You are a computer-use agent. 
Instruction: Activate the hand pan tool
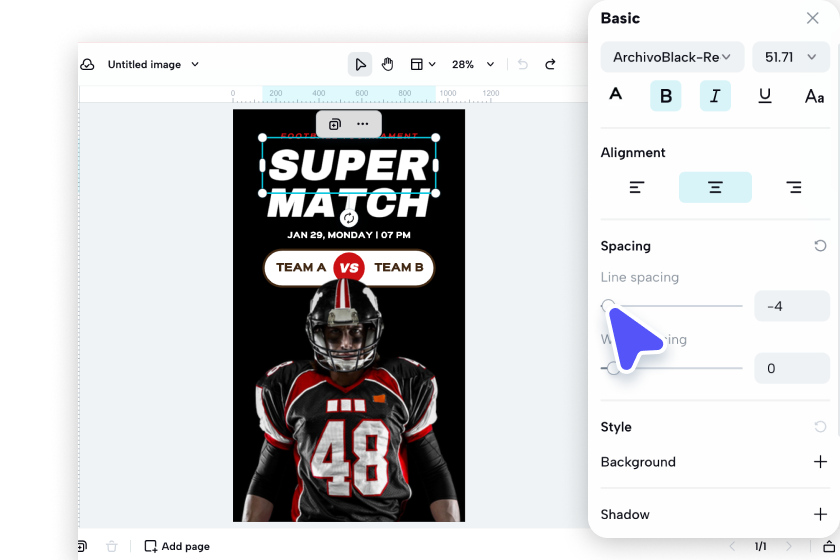pos(387,65)
